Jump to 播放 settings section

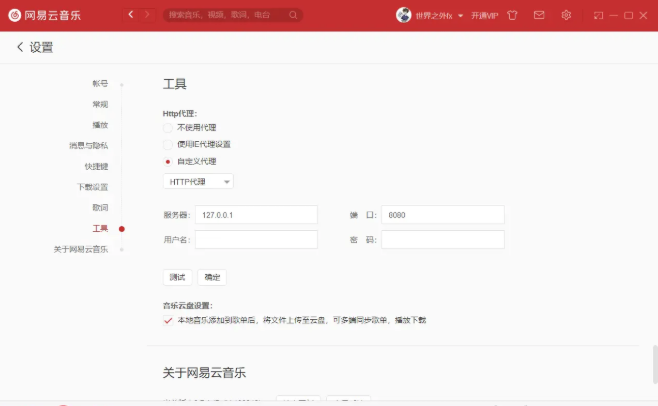[100, 125]
